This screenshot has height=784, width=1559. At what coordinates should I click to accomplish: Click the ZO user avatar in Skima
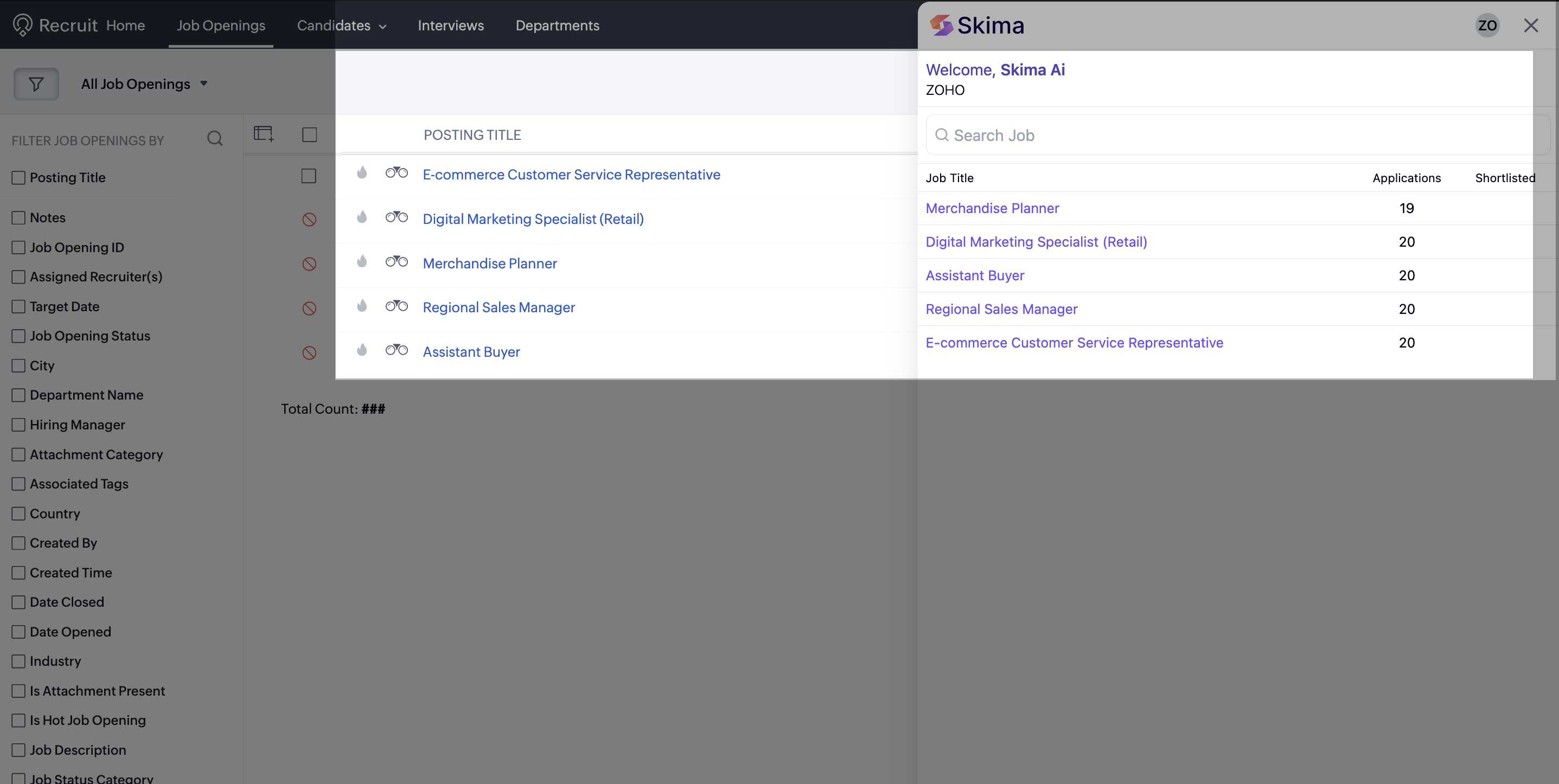[1487, 25]
